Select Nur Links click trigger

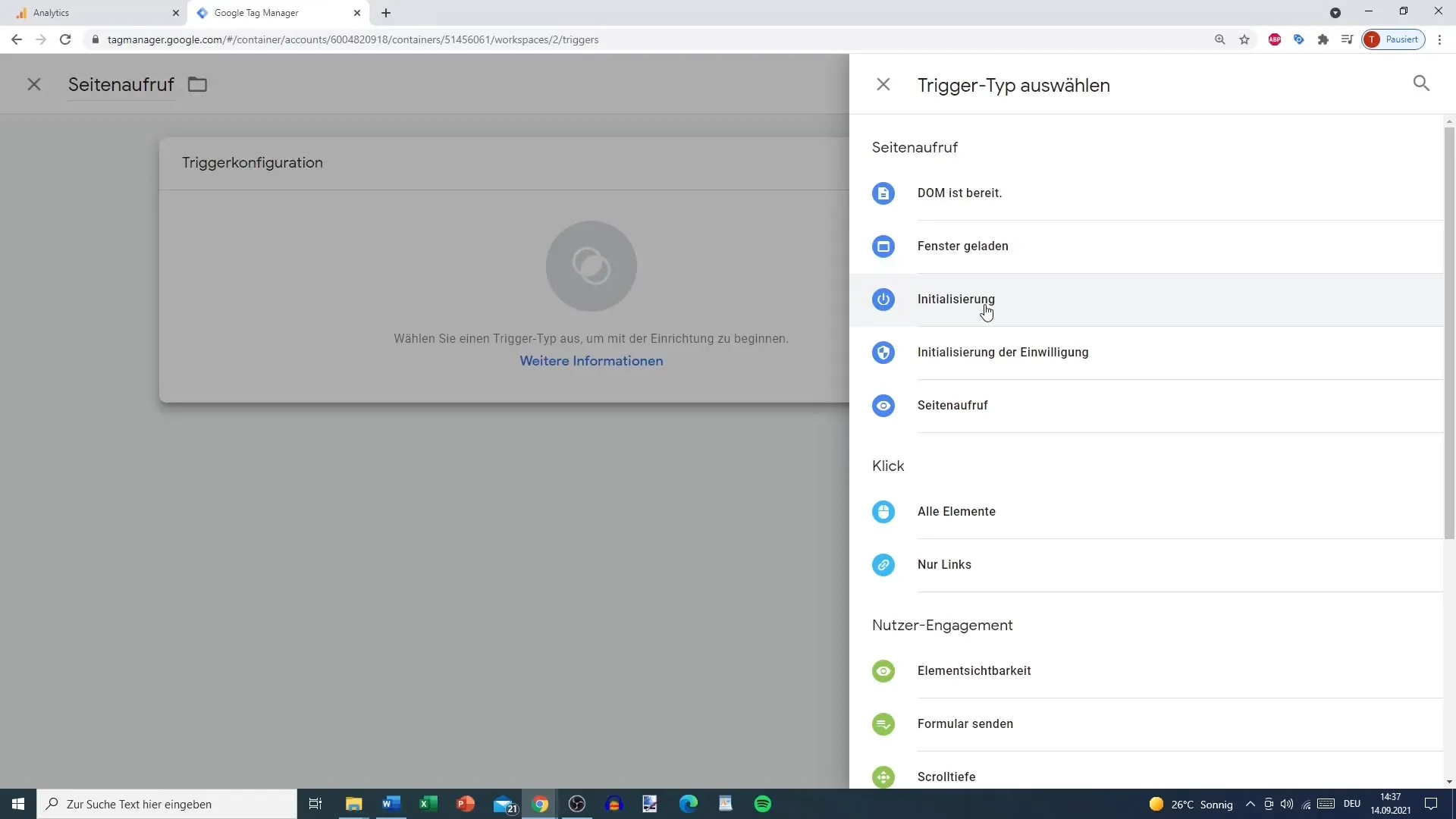coord(1146,565)
